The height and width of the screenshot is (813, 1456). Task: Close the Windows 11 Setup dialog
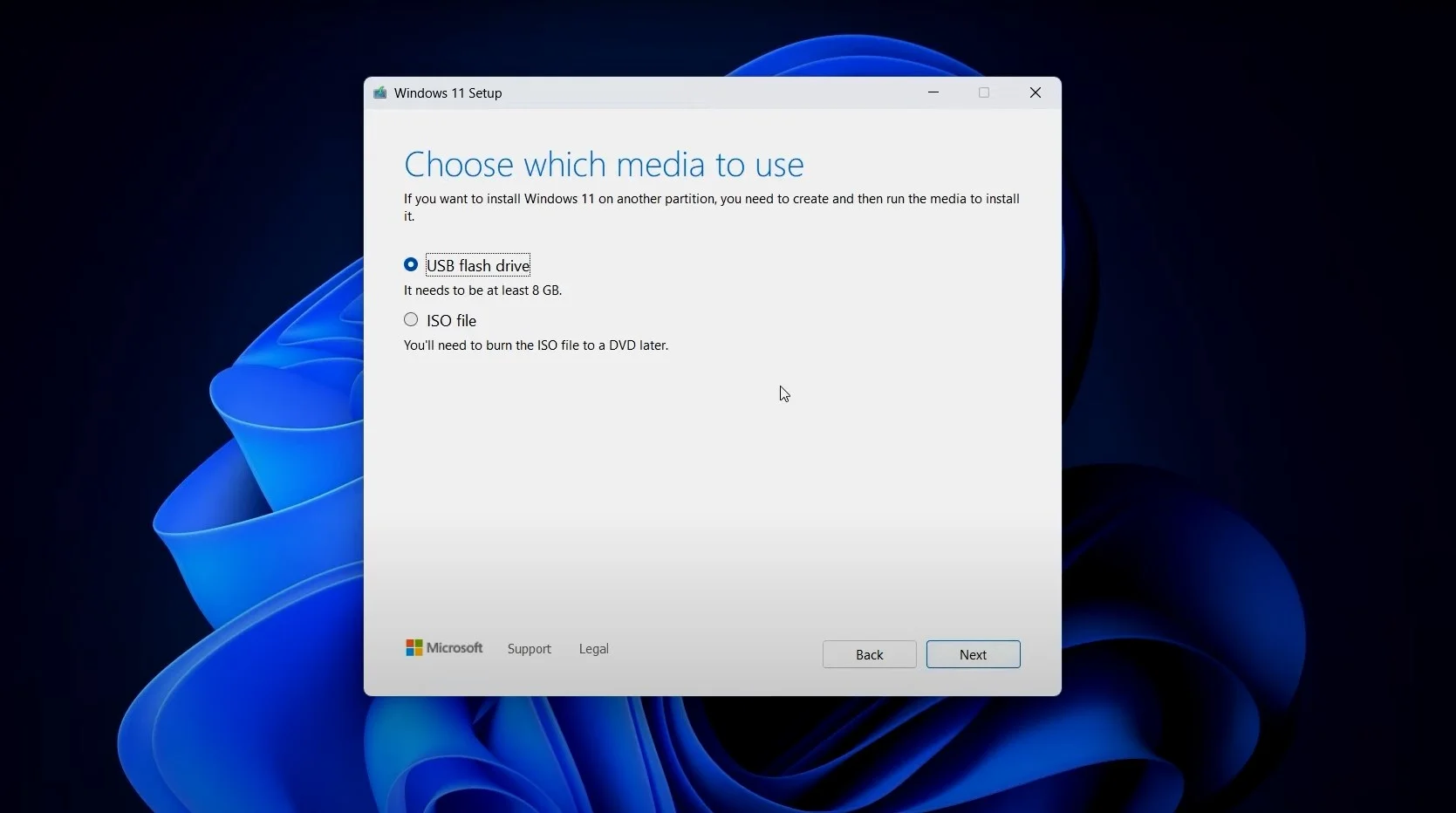point(1036,92)
